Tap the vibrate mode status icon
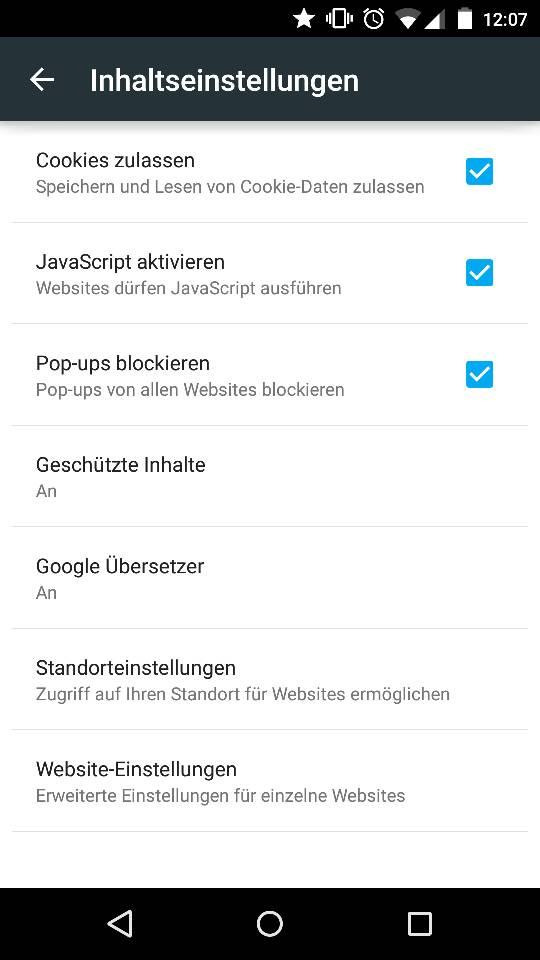 point(339,19)
